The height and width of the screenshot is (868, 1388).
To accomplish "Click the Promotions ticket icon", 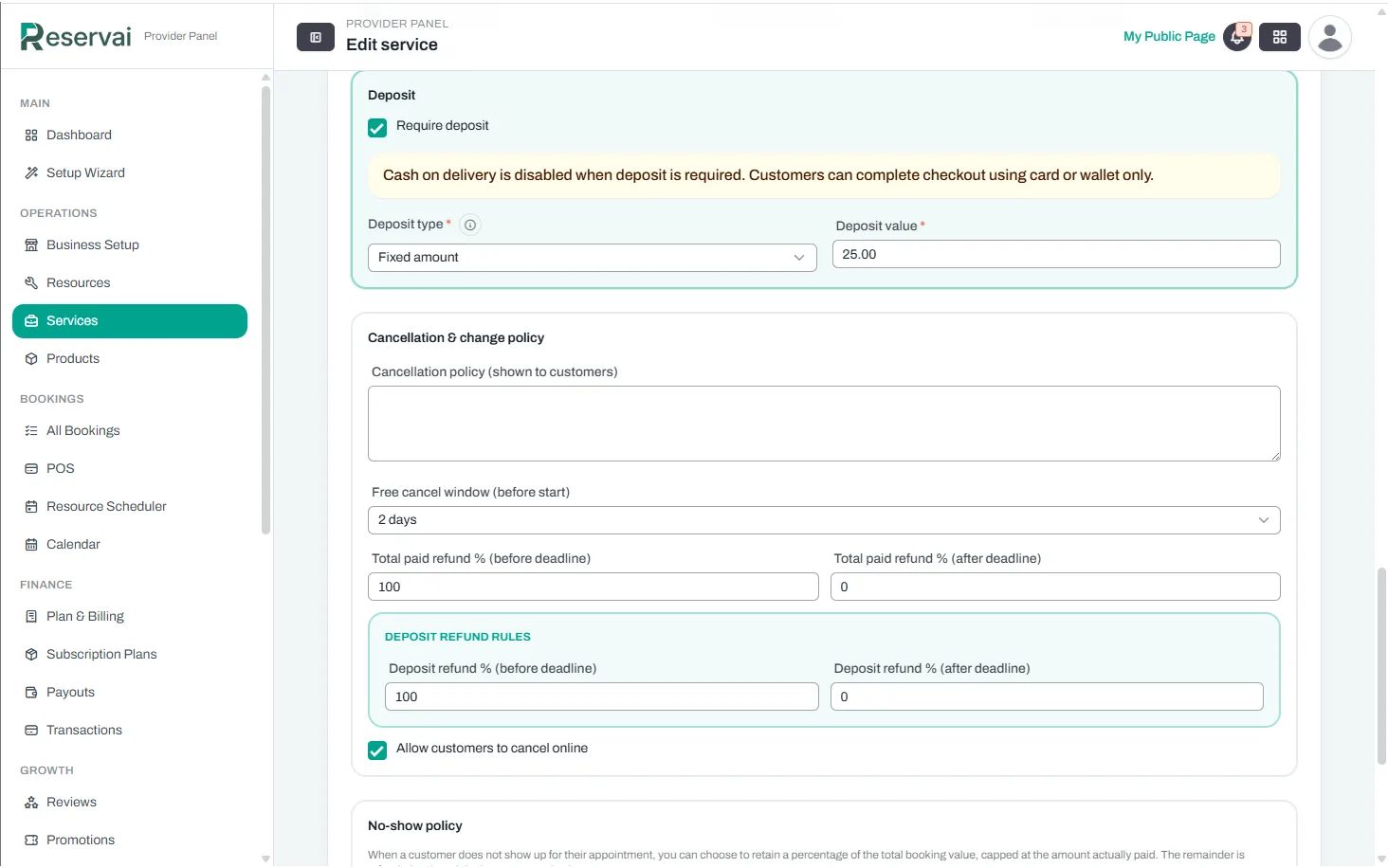I will 31,841.
